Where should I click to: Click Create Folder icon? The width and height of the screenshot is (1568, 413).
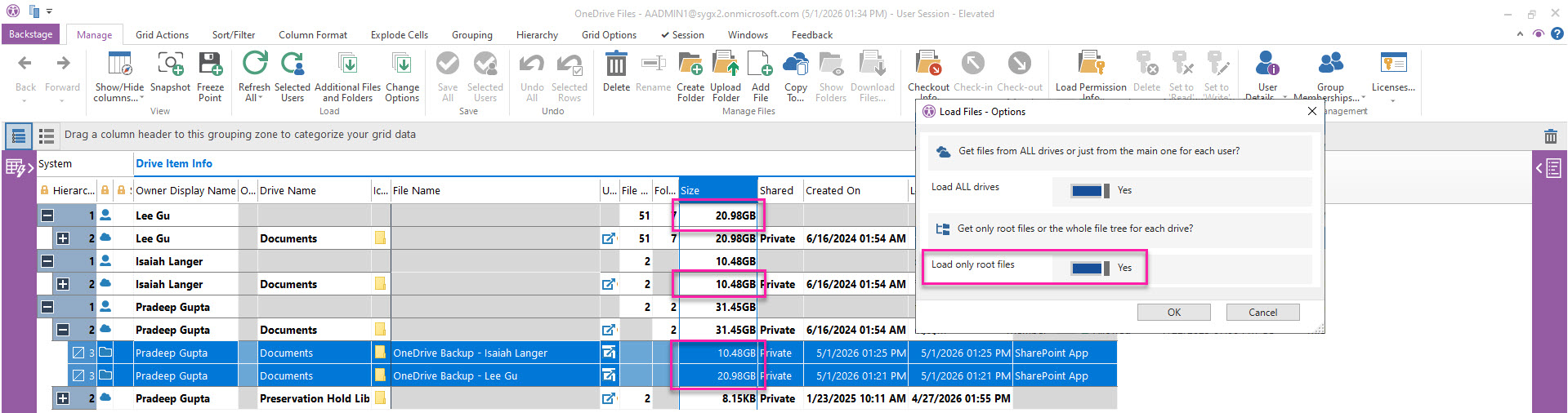tap(690, 64)
